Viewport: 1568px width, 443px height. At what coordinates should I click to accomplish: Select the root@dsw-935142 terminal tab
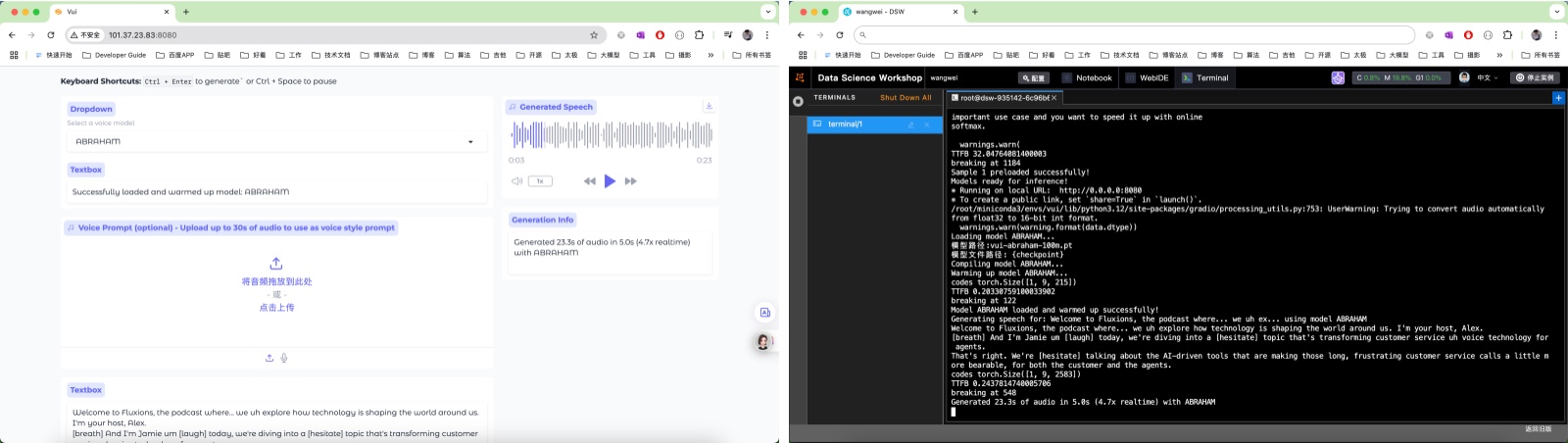[1003, 98]
